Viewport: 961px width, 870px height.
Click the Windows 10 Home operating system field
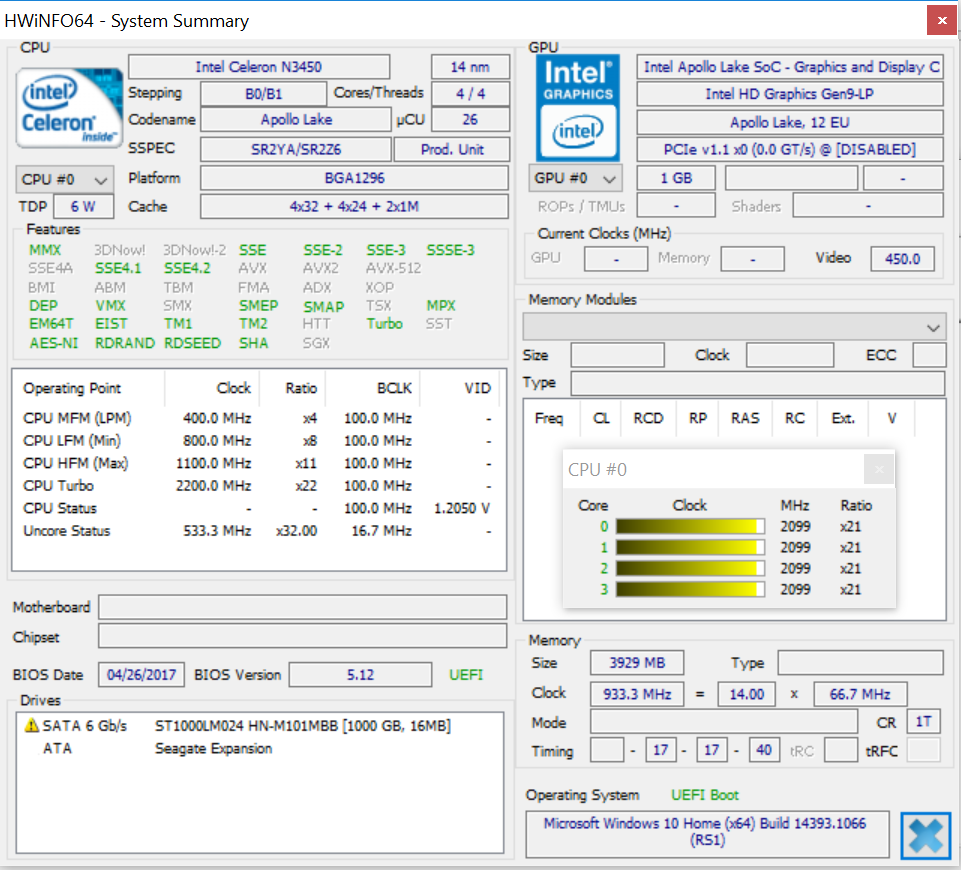pos(707,834)
